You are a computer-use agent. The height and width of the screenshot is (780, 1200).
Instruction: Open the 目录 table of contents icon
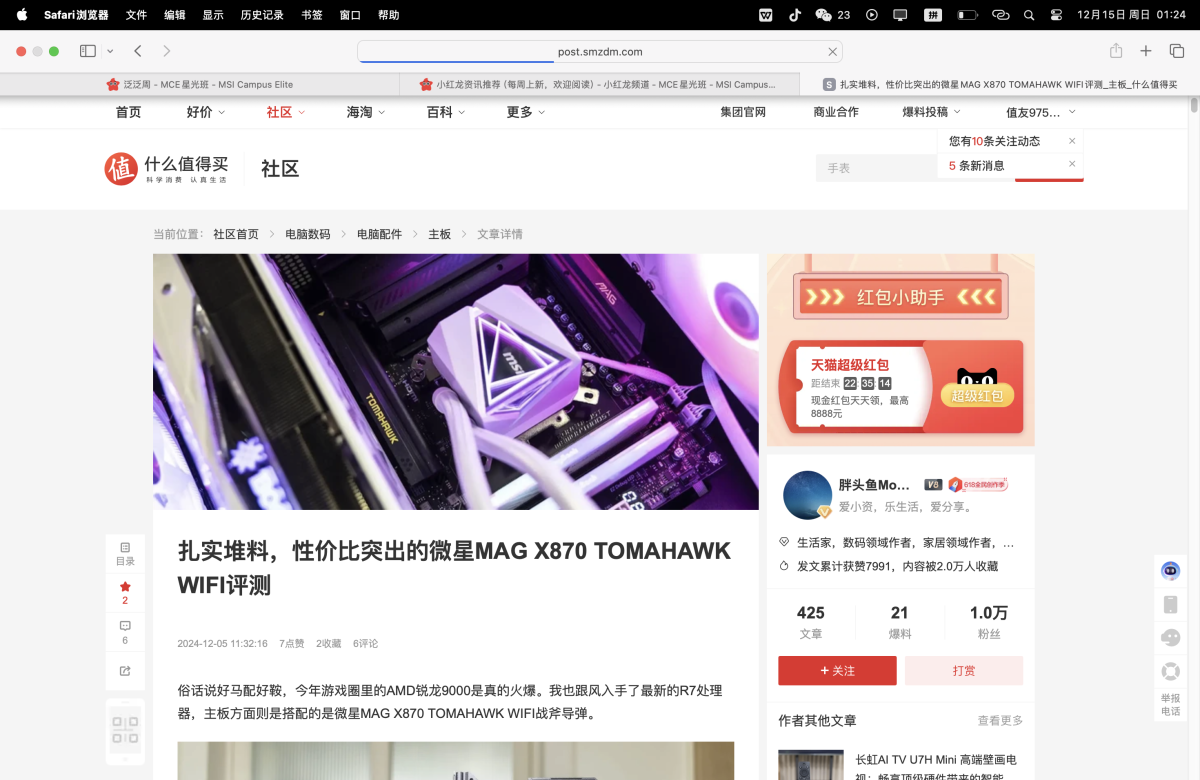point(125,553)
